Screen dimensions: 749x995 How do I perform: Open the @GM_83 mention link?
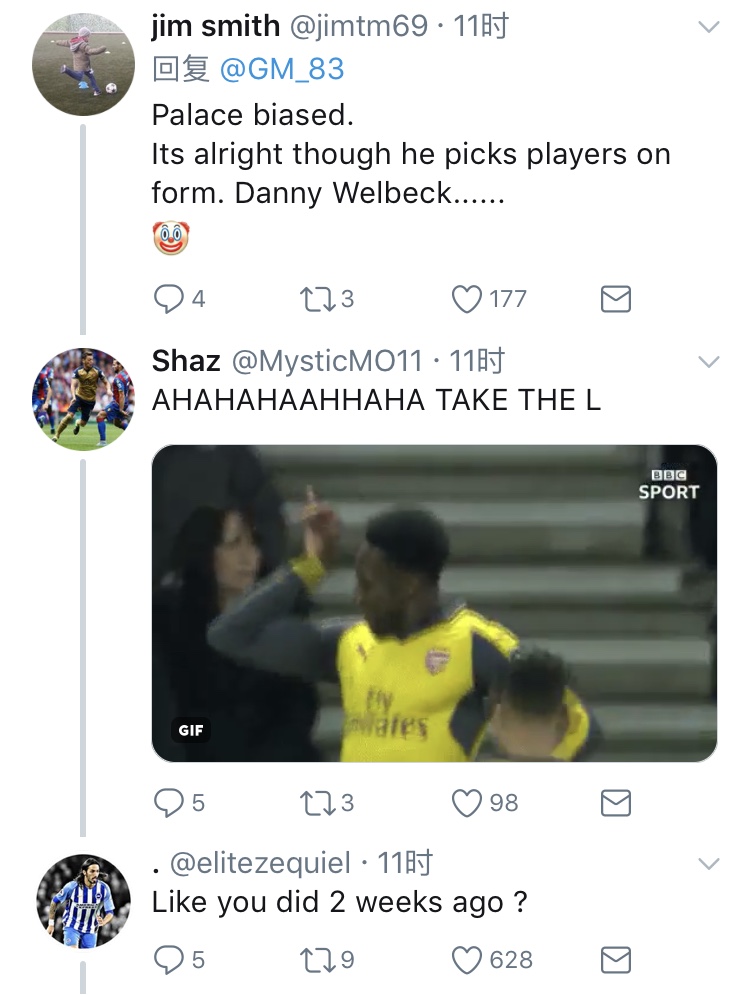click(x=280, y=69)
